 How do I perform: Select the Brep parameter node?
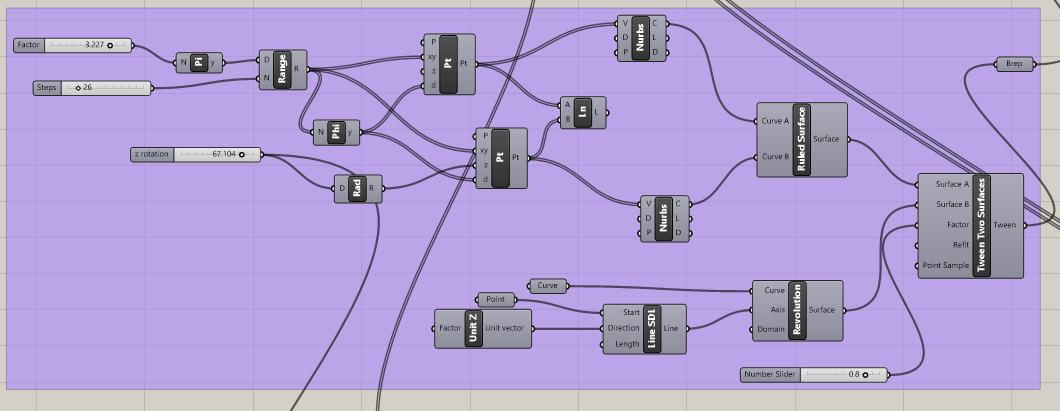tap(1015, 63)
